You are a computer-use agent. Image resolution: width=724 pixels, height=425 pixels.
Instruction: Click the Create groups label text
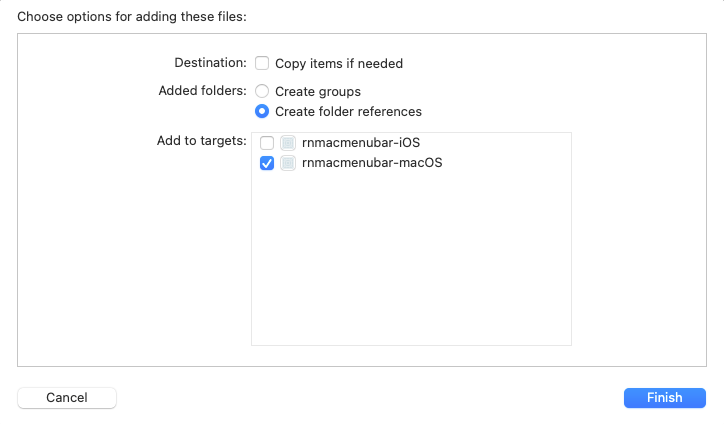tap(318, 91)
